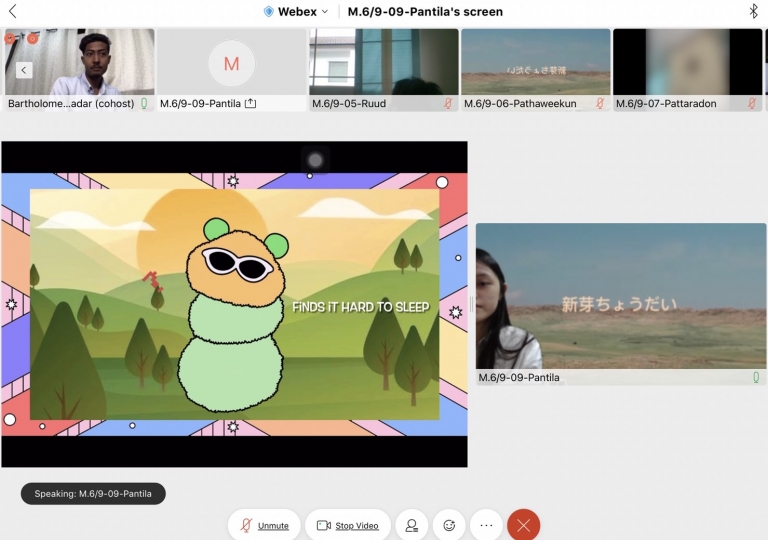768x540 pixels.
Task: Click the muted mic icon of M.6/9-05-Ruud
Action: (448, 103)
